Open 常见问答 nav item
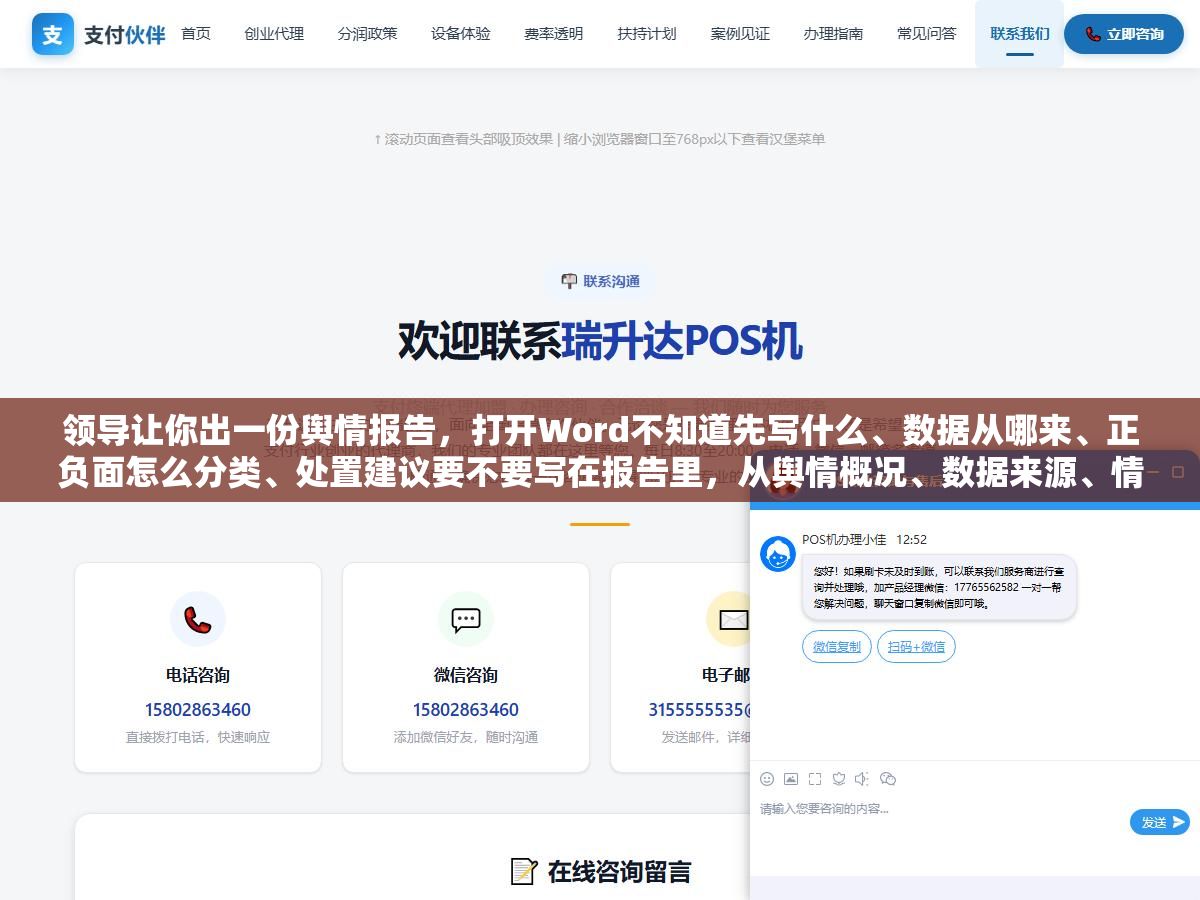Screen dimensions: 1200x900 tap(927, 34)
